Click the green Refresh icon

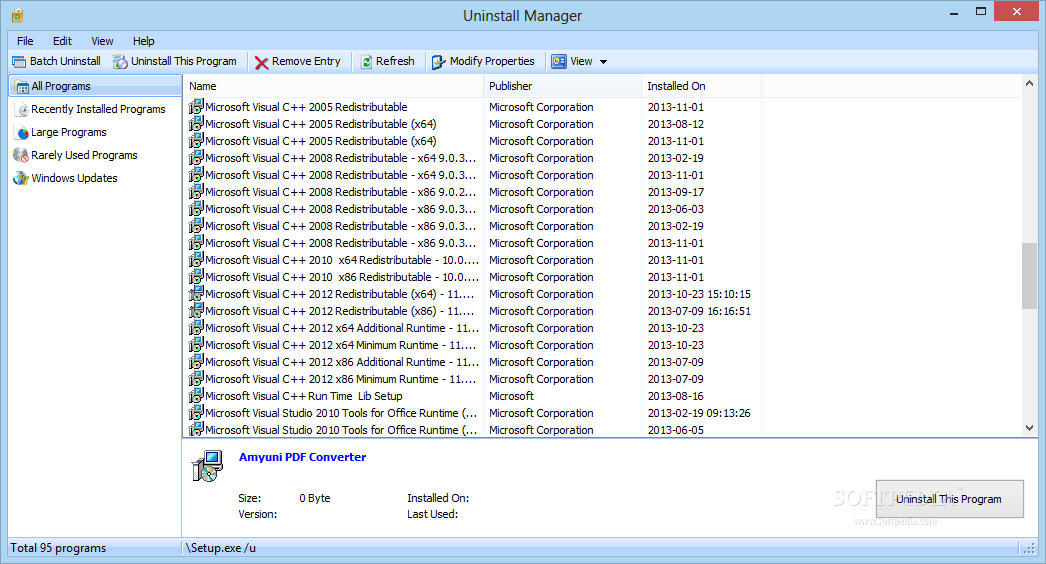click(366, 61)
